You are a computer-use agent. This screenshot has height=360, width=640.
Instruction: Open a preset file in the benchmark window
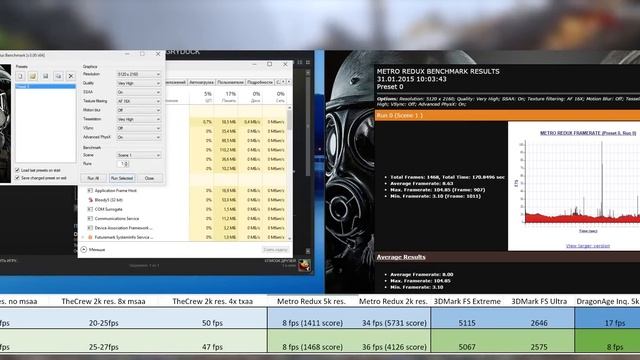(33, 76)
